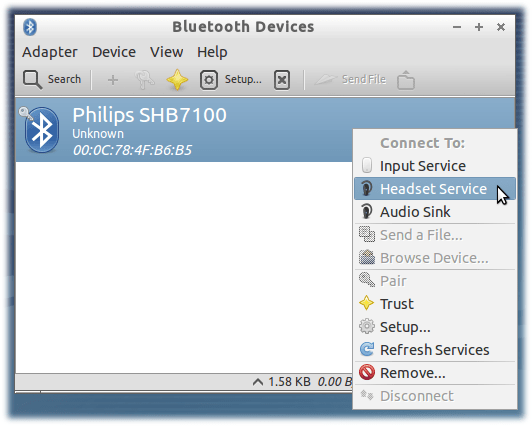The height and width of the screenshot is (426, 532).
Task: Click the Add device plus icon
Action: pyautogui.click(x=113, y=80)
